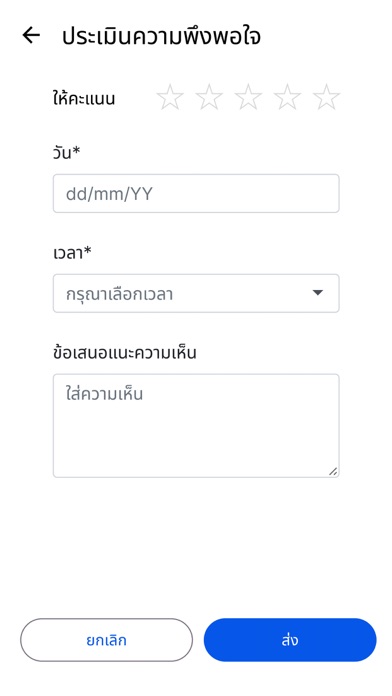Screen dimensions: 392x696
Task: Focus the dd/mm/YY date field
Action: [196, 193]
